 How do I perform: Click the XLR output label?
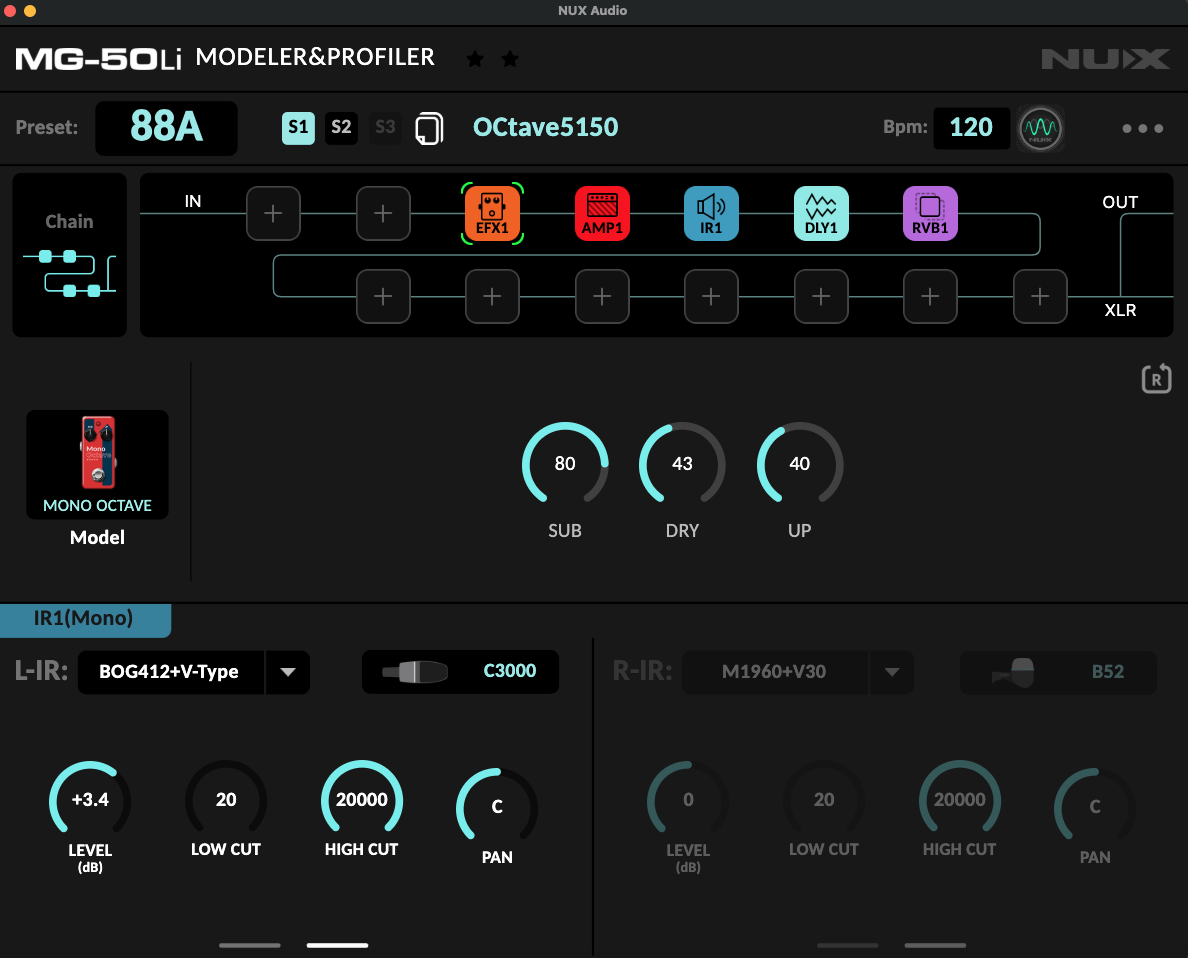(x=1120, y=310)
